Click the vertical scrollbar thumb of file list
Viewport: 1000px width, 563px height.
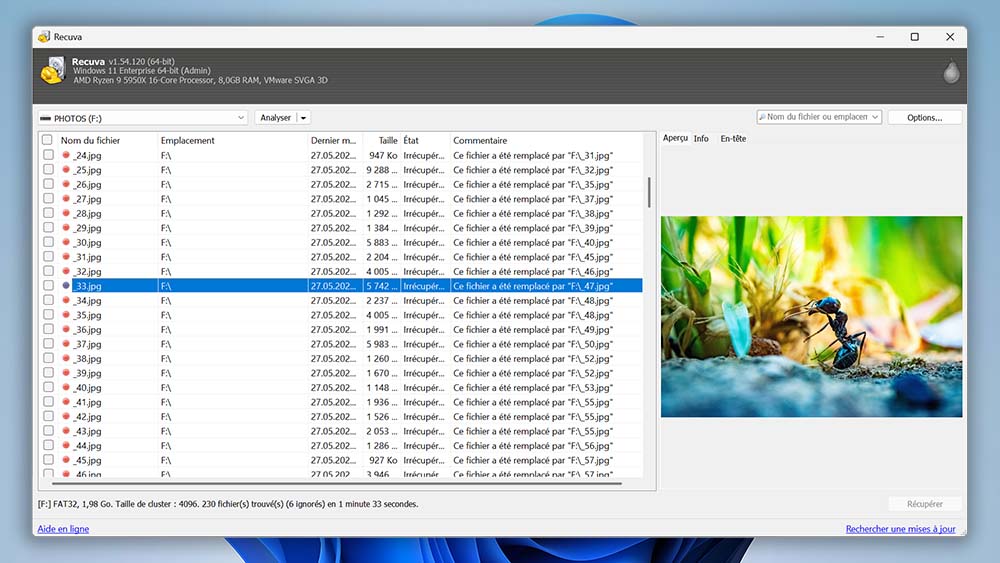tap(649, 192)
